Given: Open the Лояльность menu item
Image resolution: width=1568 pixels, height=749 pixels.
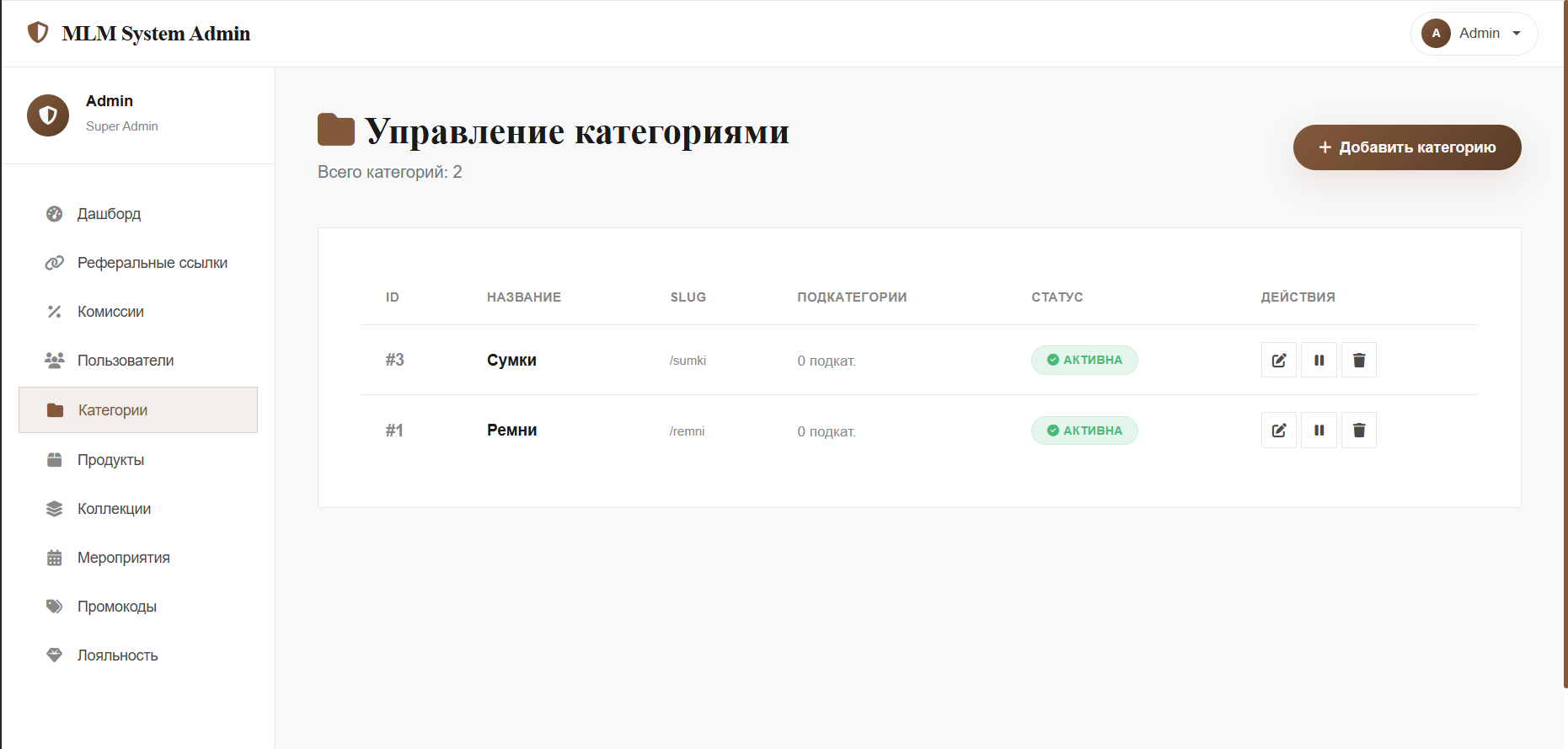Looking at the screenshot, I should pyautogui.click(x=138, y=655).
